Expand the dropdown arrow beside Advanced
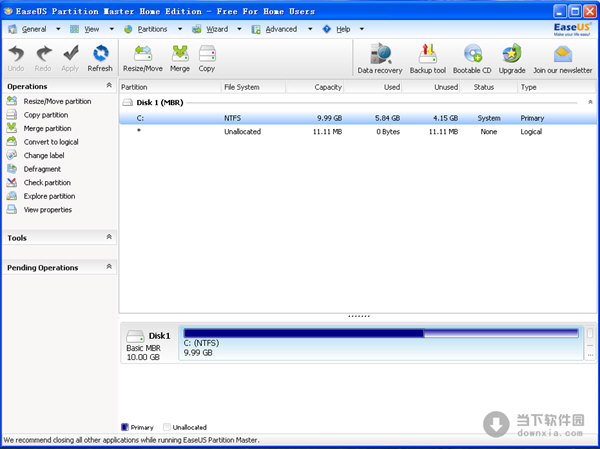 tap(310, 29)
